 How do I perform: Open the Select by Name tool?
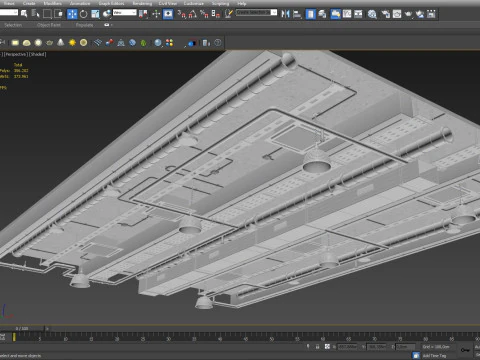coord(35,14)
